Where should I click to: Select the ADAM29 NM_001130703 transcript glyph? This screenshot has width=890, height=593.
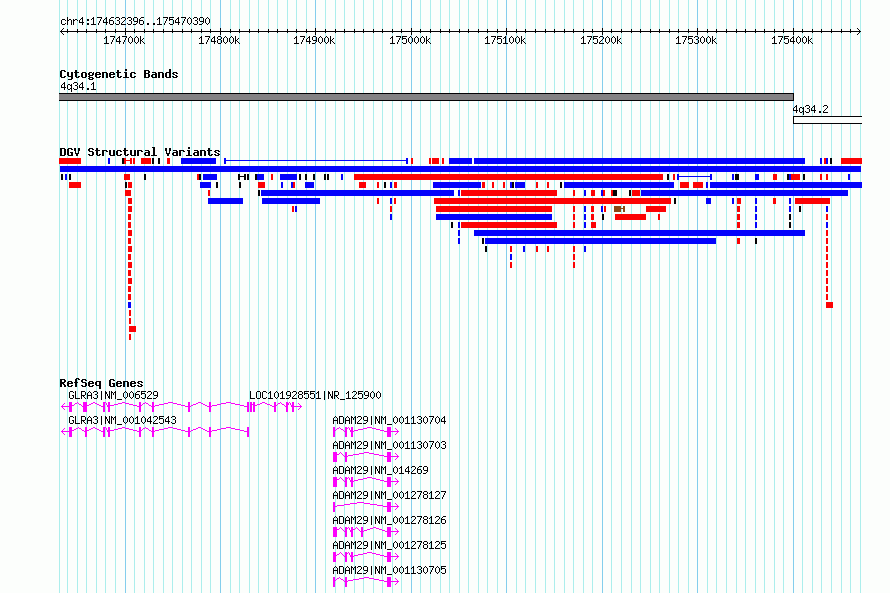click(366, 457)
